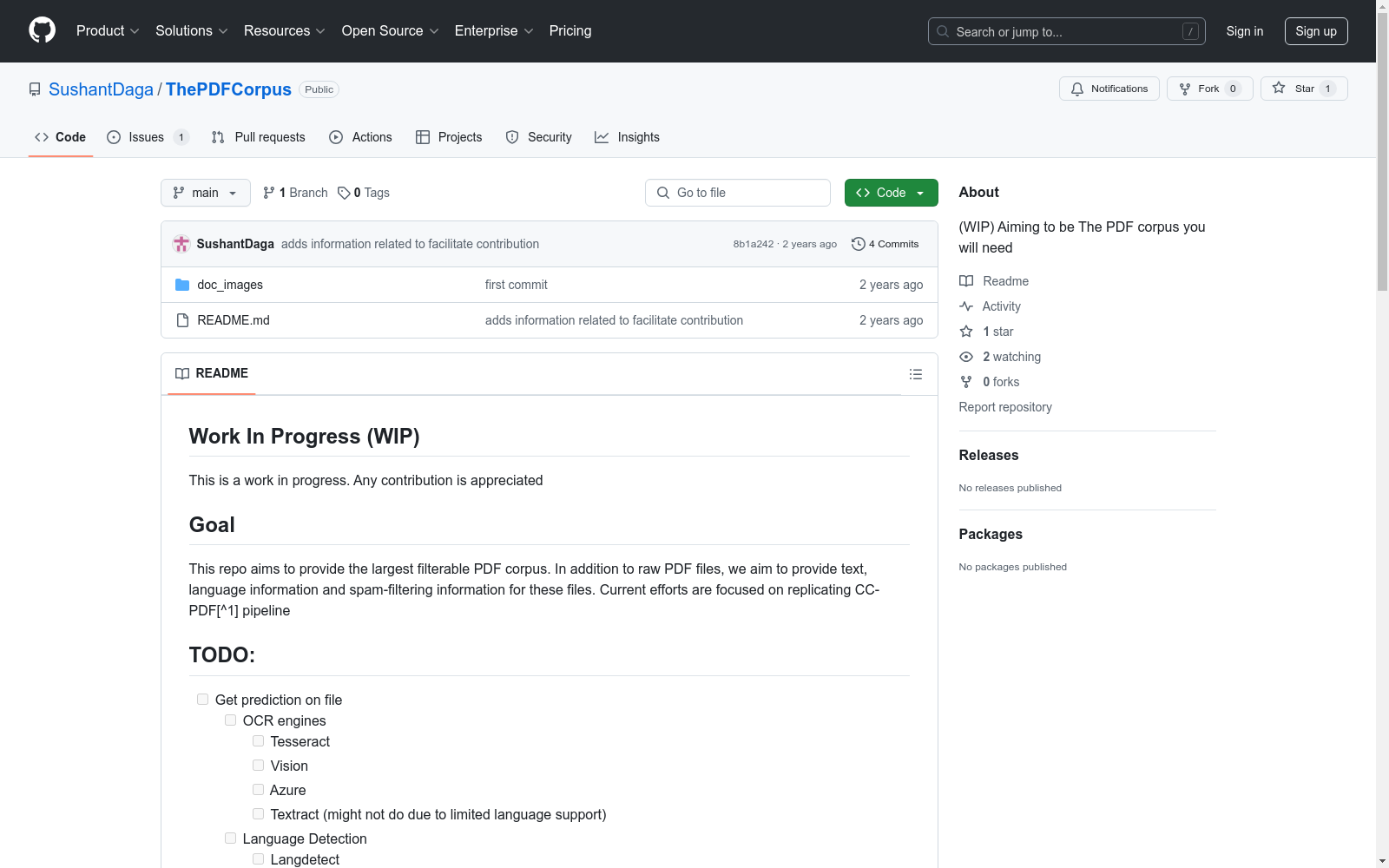Click the star icon beside 1 star
The image size is (1389, 868).
(966, 332)
